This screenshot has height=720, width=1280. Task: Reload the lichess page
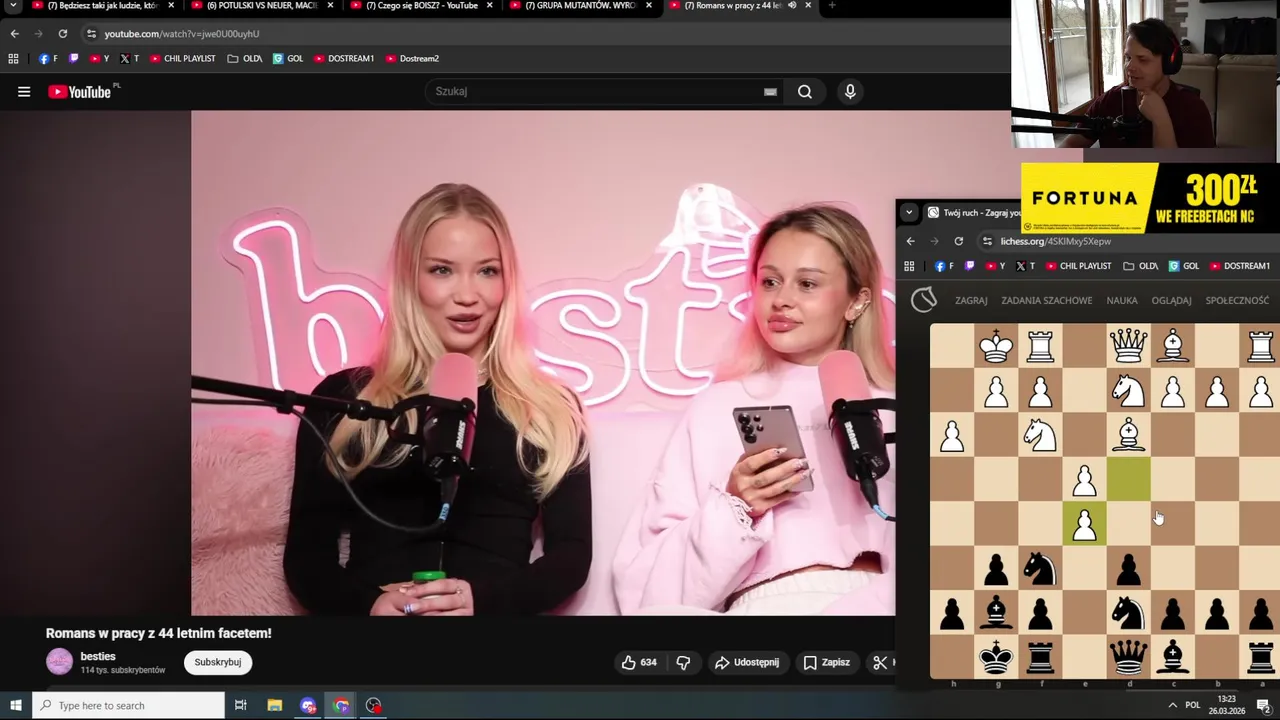(958, 241)
